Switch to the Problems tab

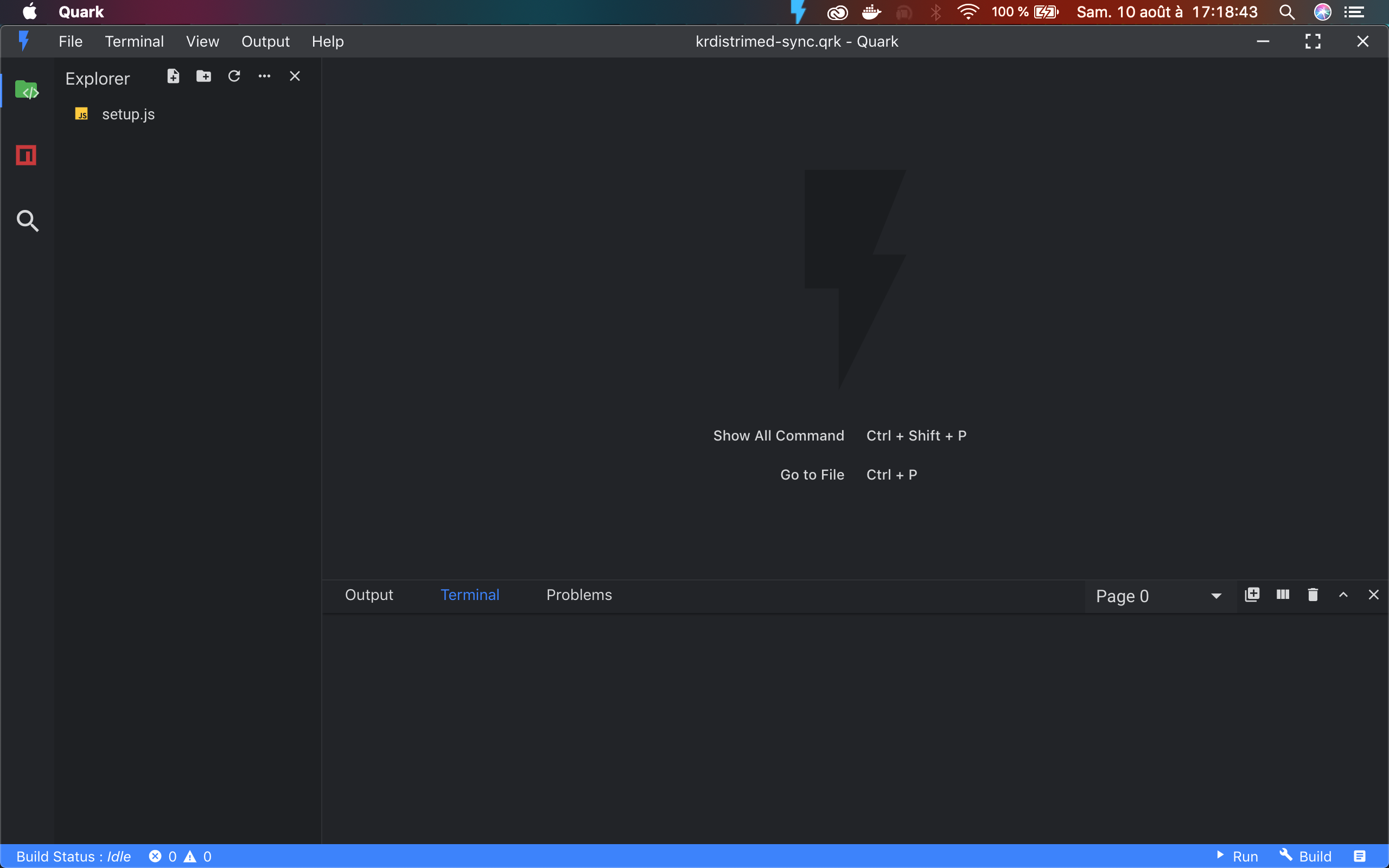coord(578,595)
